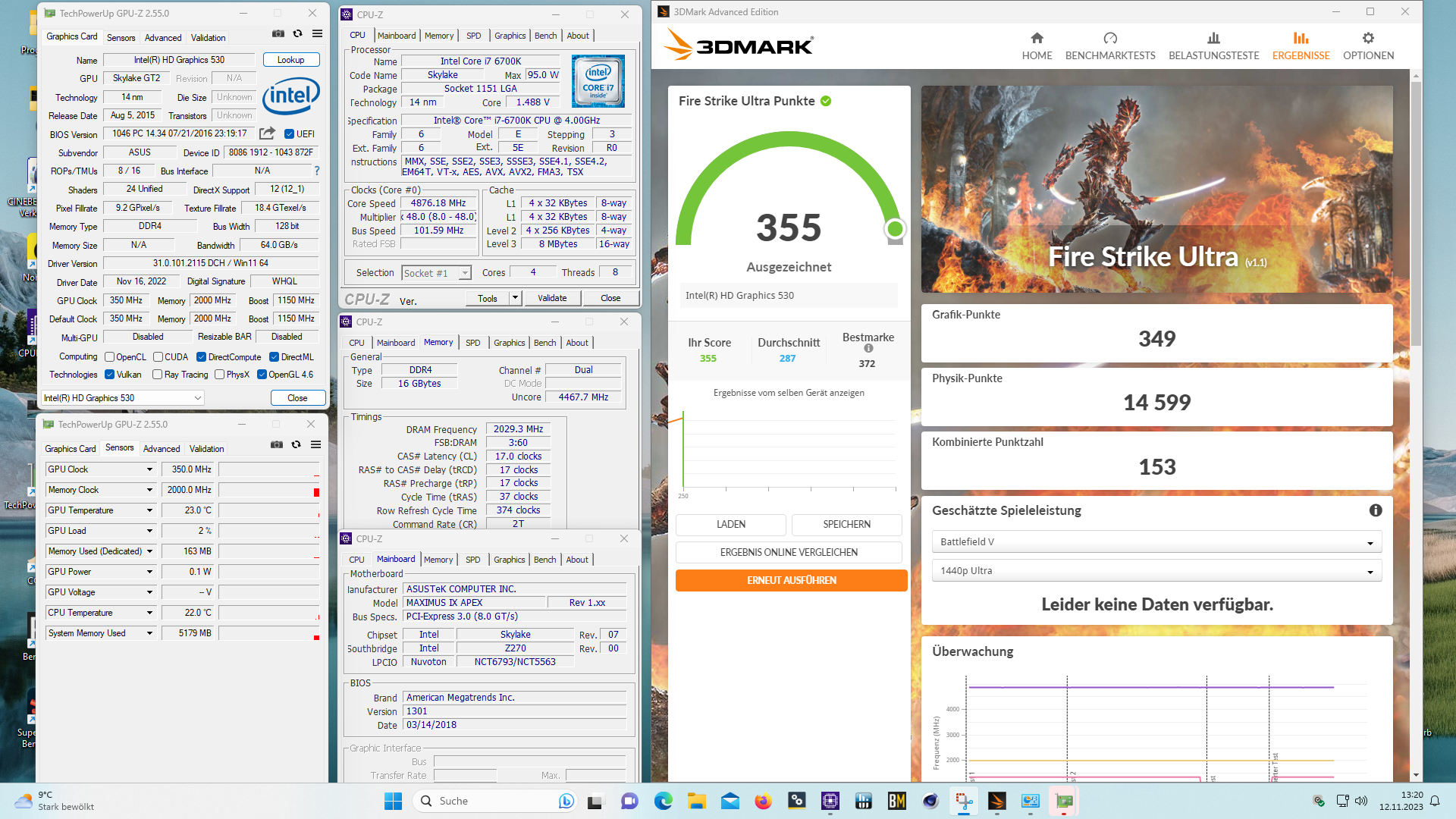Toggle the OpenCL checkbox
This screenshot has height=819, width=1456.
point(109,357)
